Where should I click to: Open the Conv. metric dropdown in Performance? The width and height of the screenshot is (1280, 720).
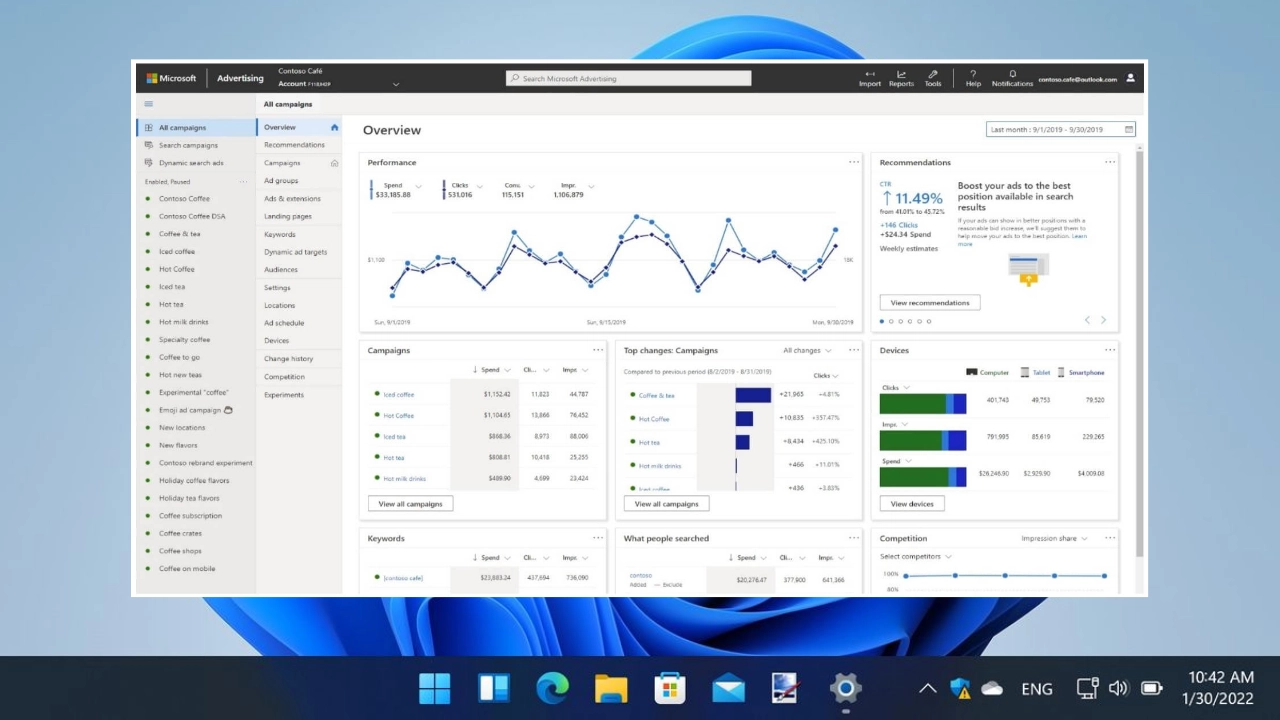point(531,186)
